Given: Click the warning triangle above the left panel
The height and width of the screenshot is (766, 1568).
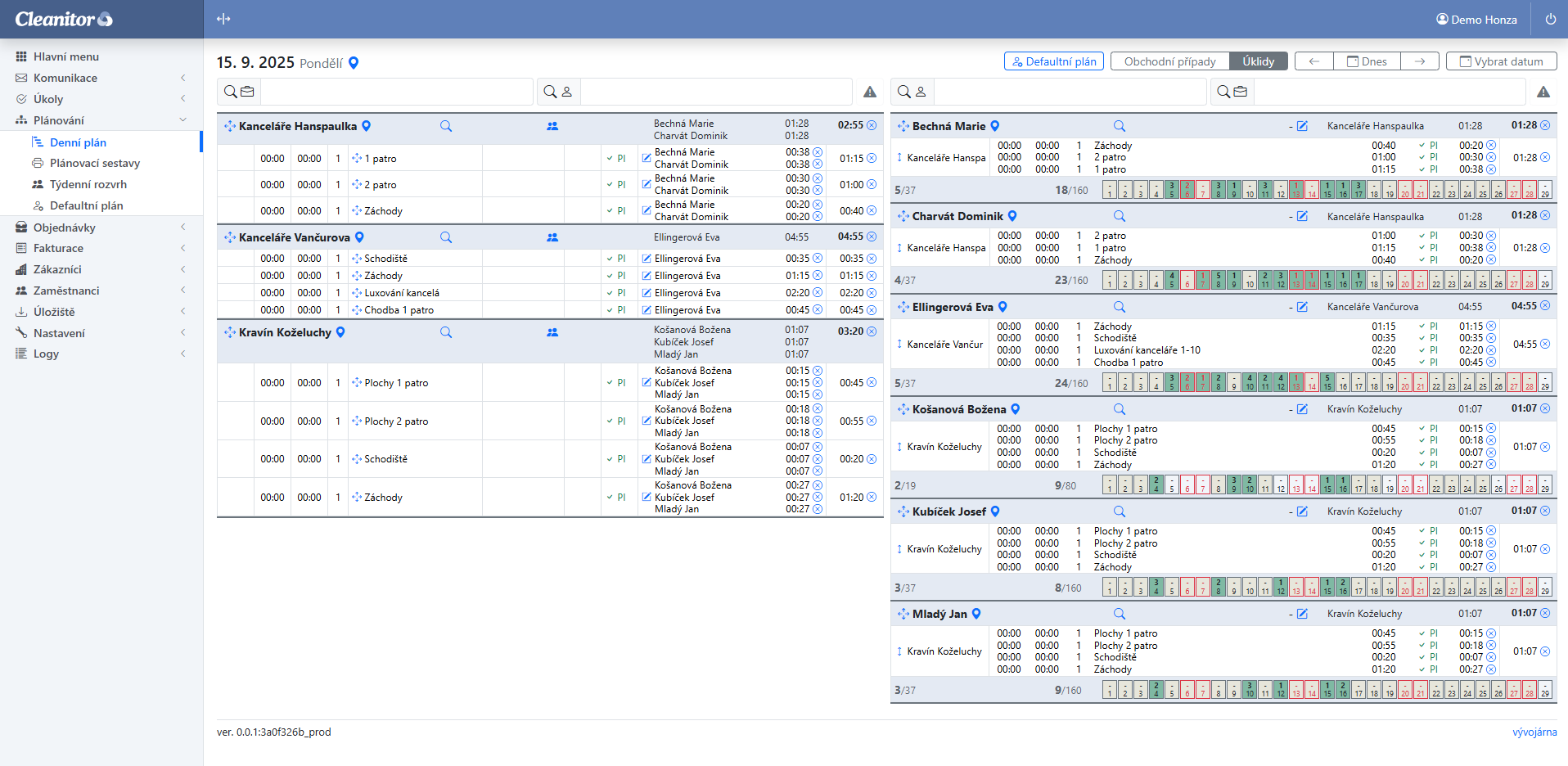Looking at the screenshot, I should tap(870, 92).
